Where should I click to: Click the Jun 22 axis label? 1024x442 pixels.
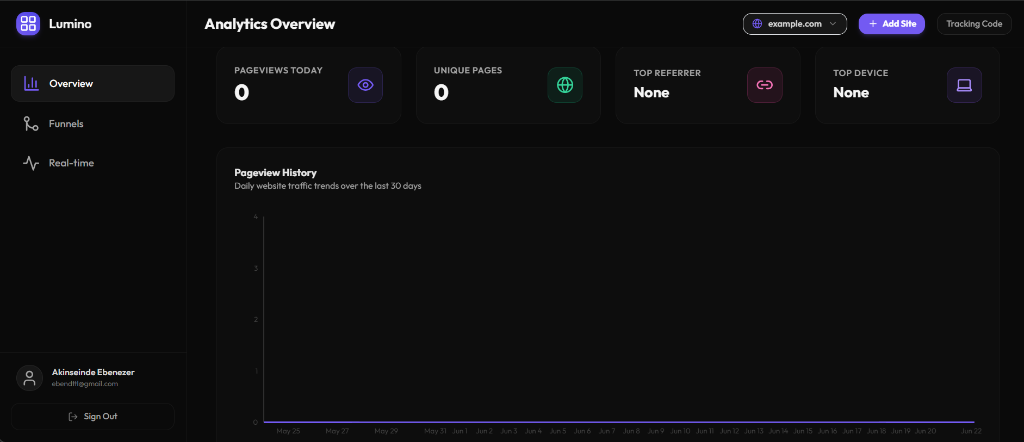click(971, 431)
